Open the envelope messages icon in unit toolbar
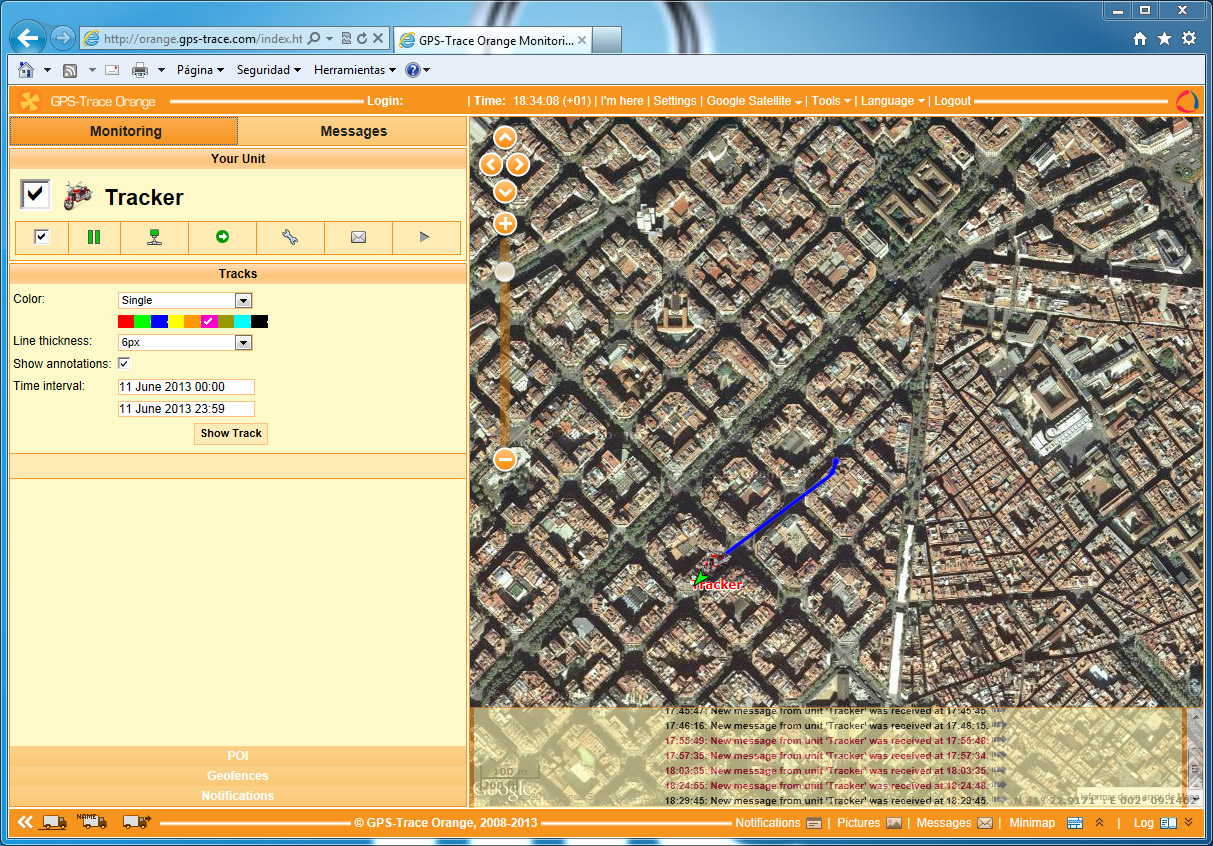Viewport: 1213px width, 846px height. tap(358, 237)
